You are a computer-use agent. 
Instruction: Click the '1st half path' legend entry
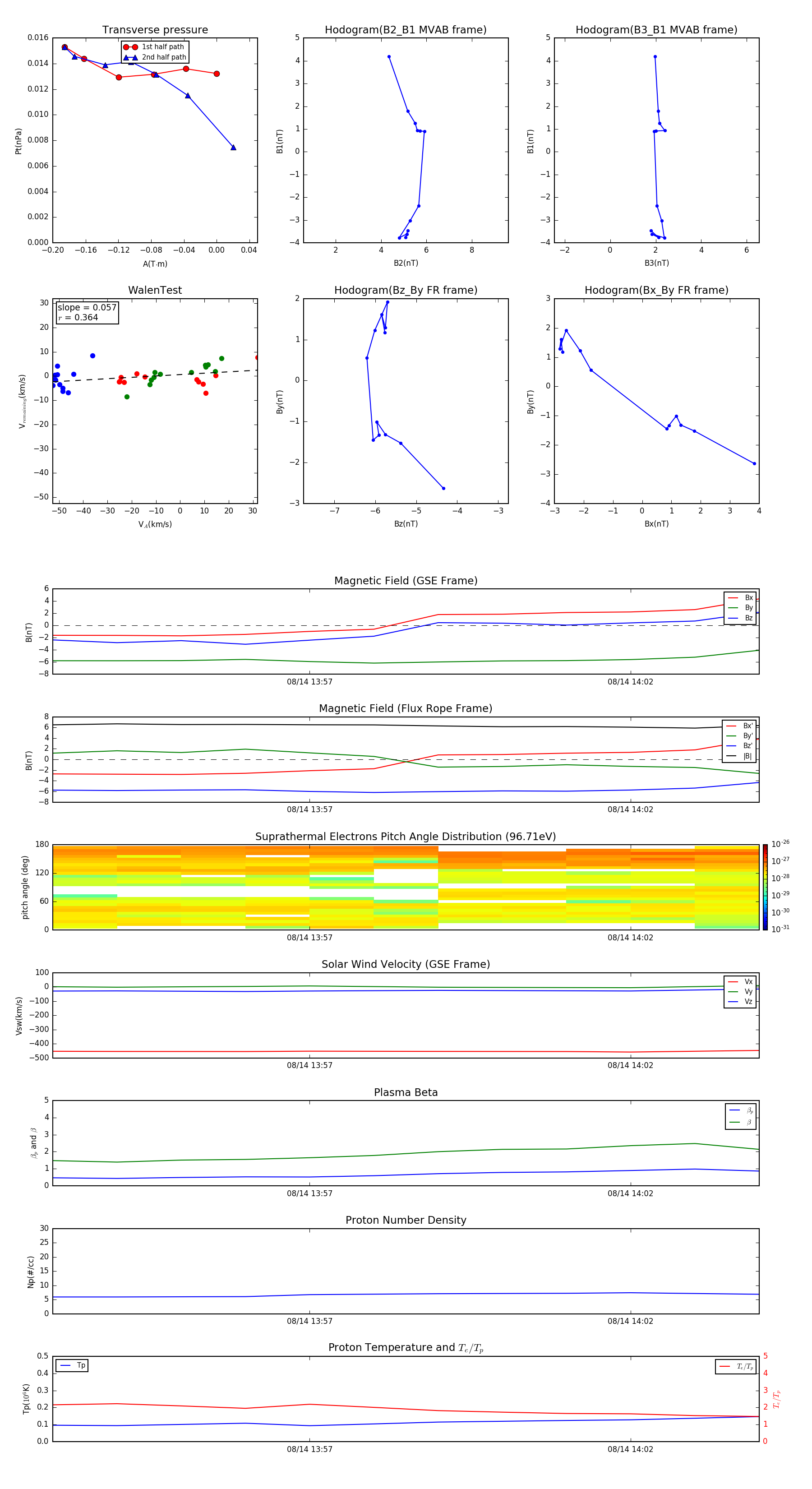point(154,47)
